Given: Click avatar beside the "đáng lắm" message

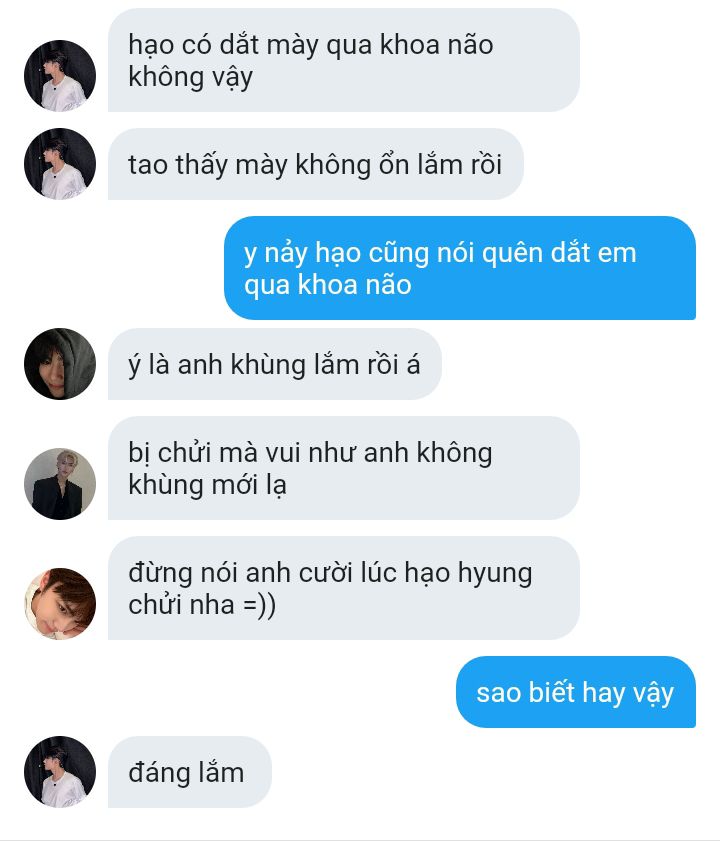Looking at the screenshot, I should click(x=60, y=772).
